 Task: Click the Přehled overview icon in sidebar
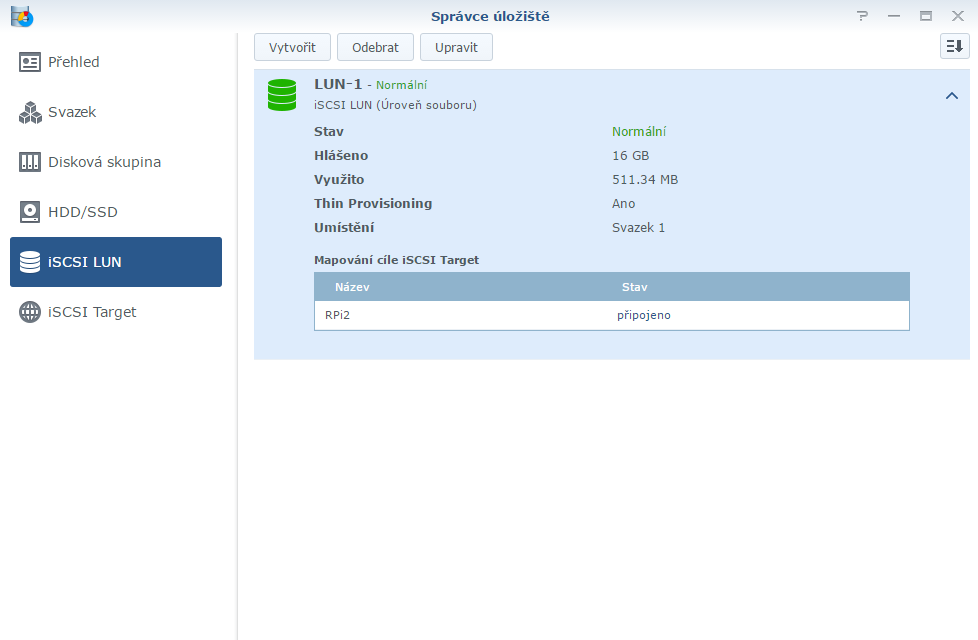click(30, 62)
